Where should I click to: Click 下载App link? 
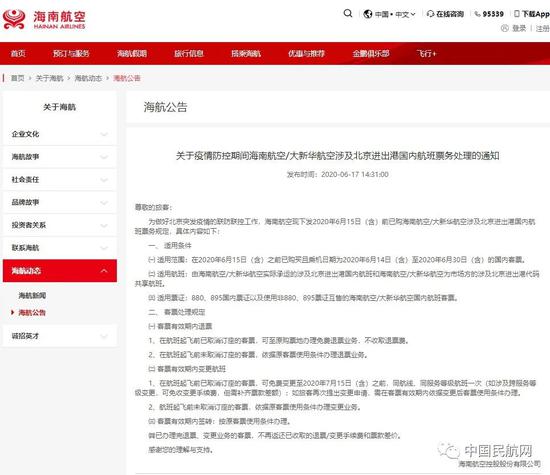536,14
